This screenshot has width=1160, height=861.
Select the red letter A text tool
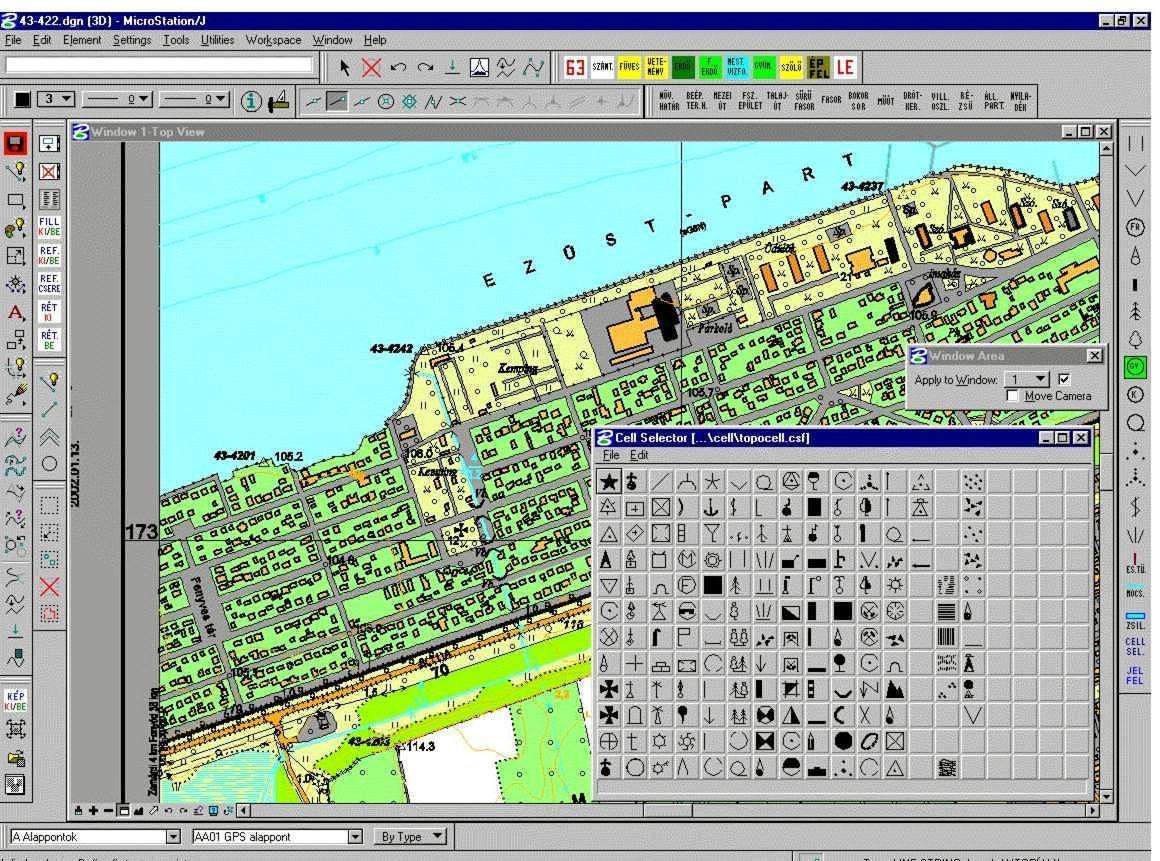pos(16,313)
